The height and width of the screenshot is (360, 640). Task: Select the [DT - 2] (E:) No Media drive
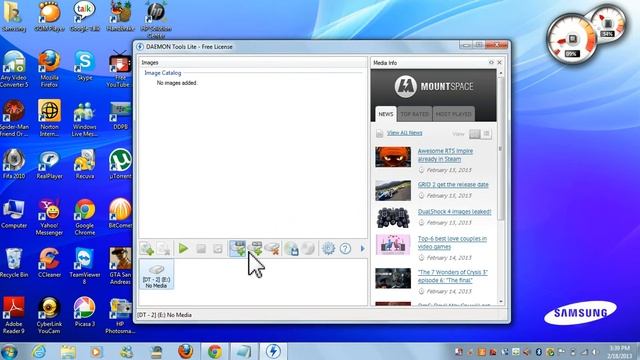tap(156, 274)
